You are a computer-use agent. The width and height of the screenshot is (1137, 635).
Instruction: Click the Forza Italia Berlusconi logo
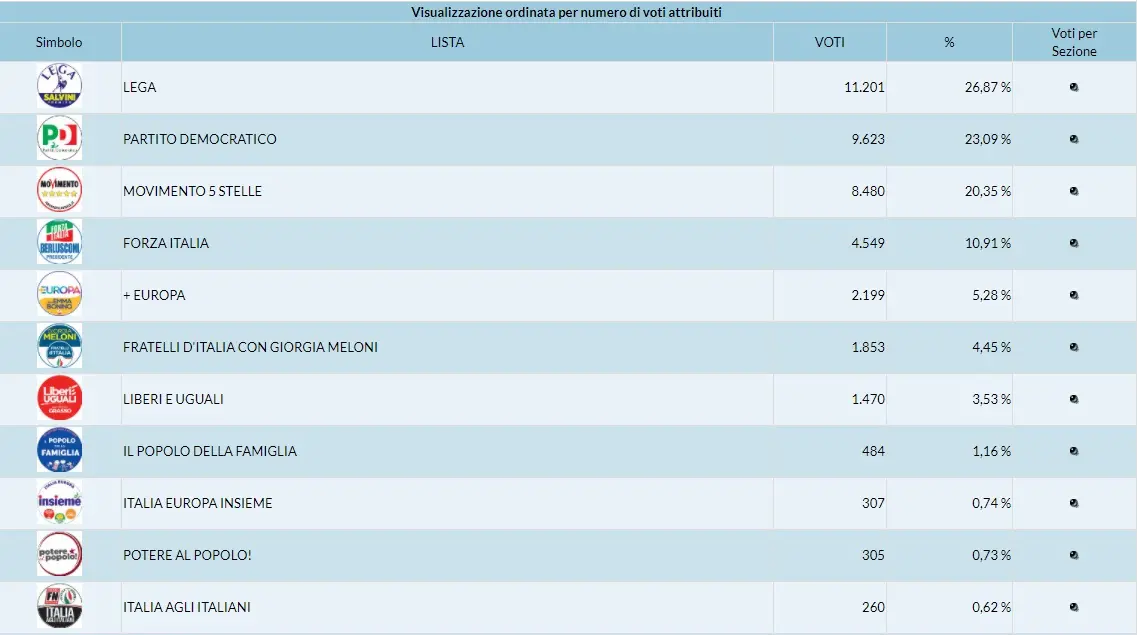coord(59,242)
